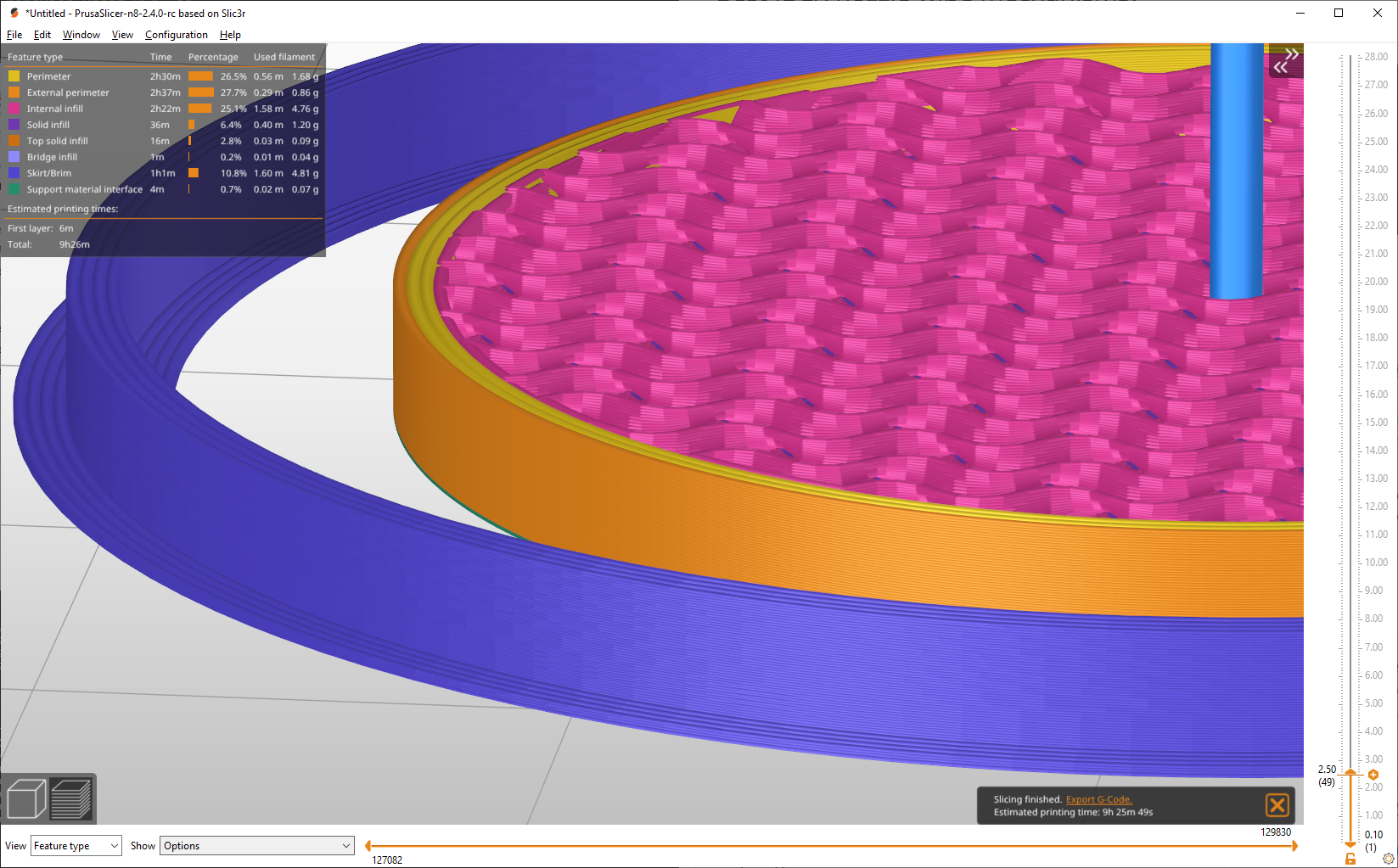The width and height of the screenshot is (1398, 868).
Task: Click the Total 9h26m time value
Action: pyautogui.click(x=75, y=244)
